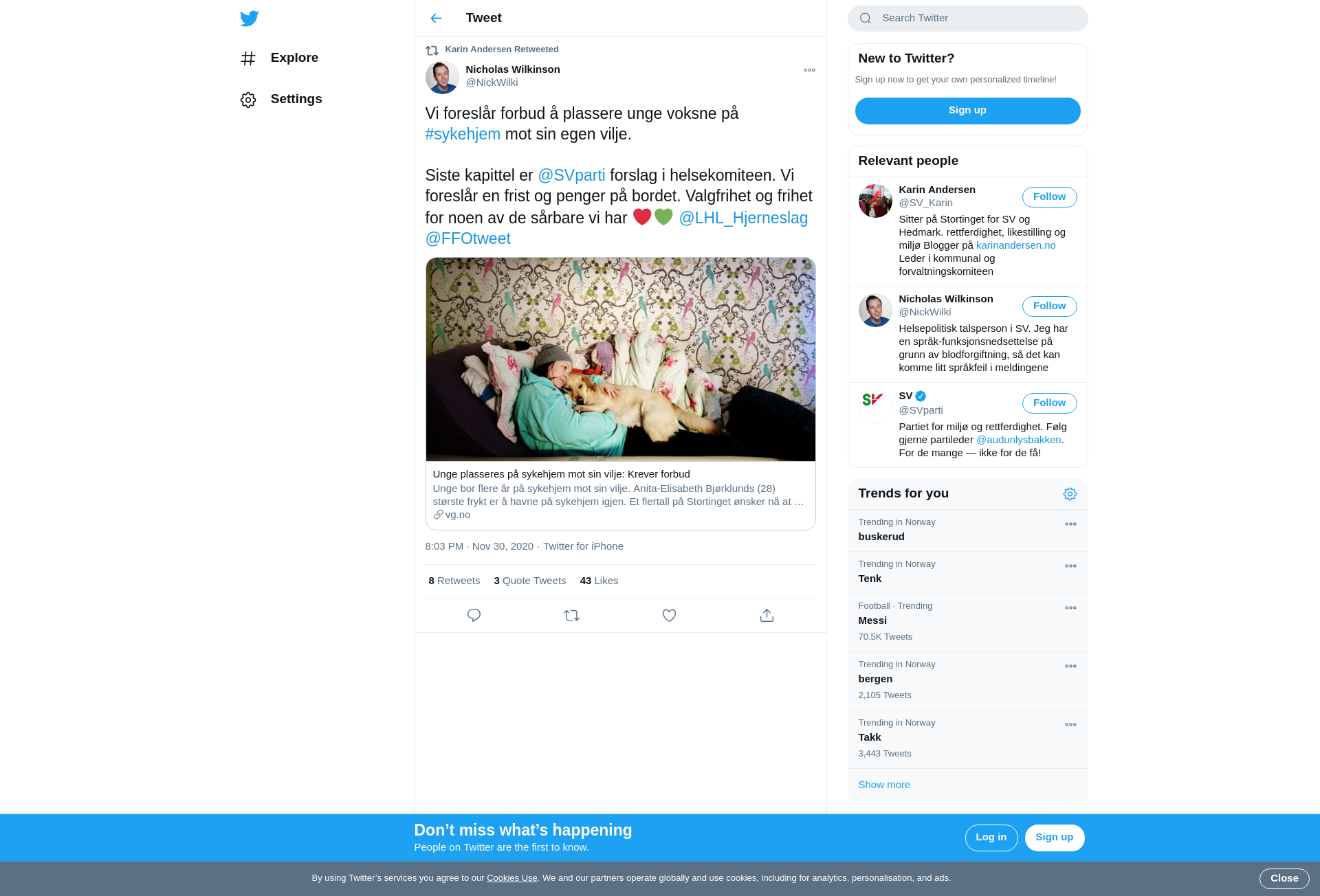Reply to the tweet via comment icon
Screen dimensions: 1320x896
tap(474, 616)
